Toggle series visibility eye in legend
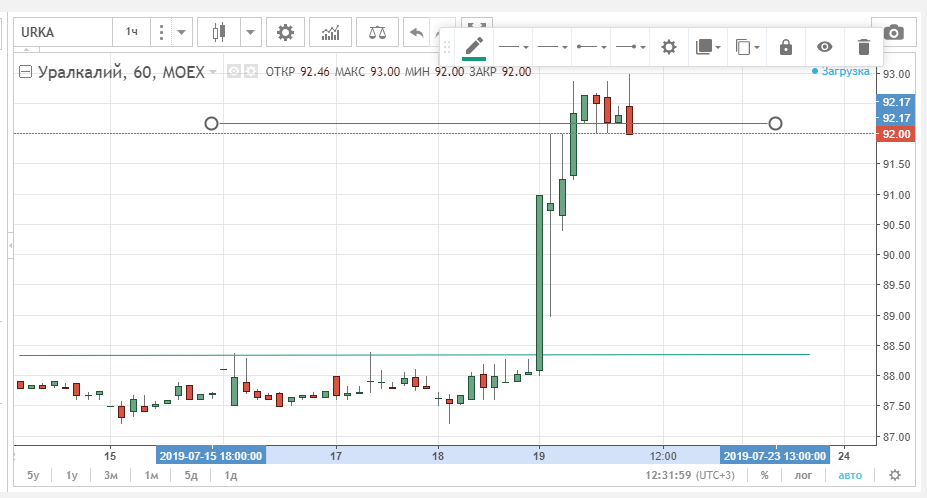The image size is (927, 498). coord(234,72)
